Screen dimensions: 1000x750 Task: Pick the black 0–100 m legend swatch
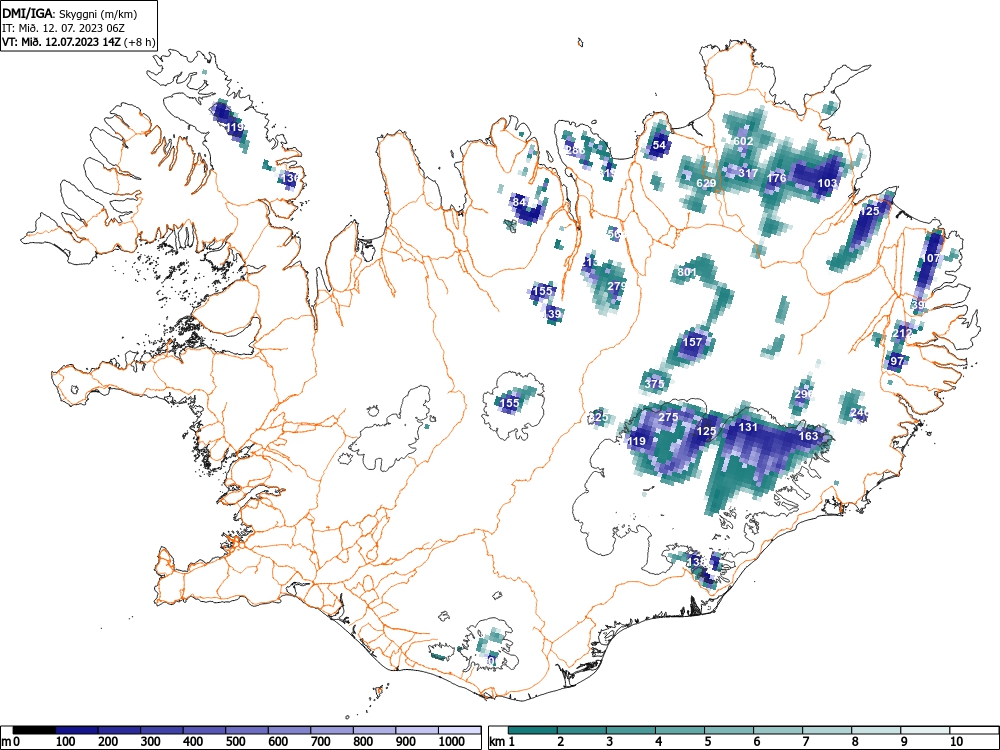34,730
